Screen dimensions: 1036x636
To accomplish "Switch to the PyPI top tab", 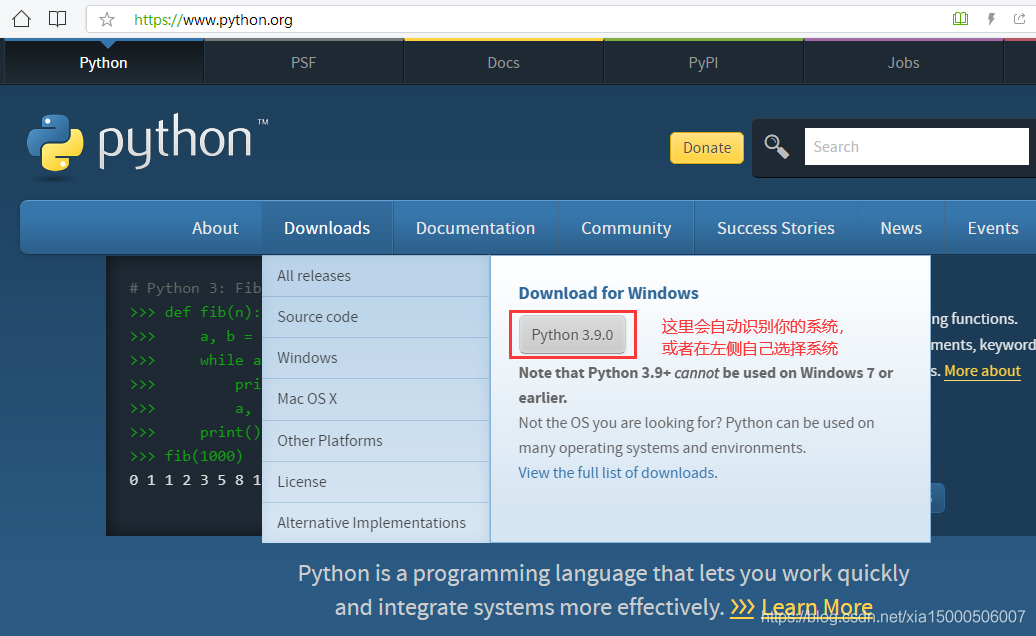I will tap(703, 62).
